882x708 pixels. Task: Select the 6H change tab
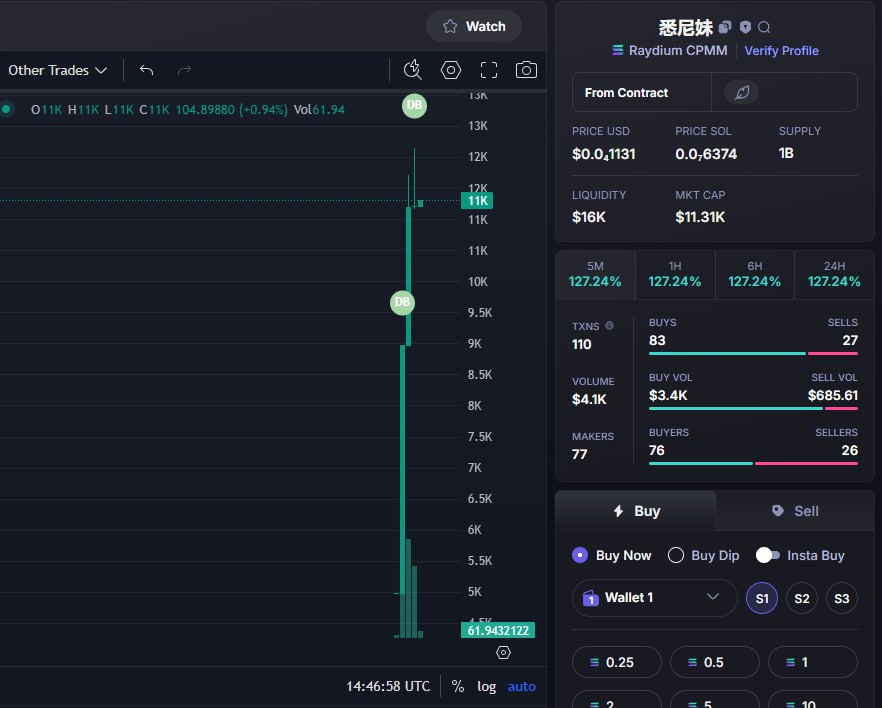[x=755, y=274]
